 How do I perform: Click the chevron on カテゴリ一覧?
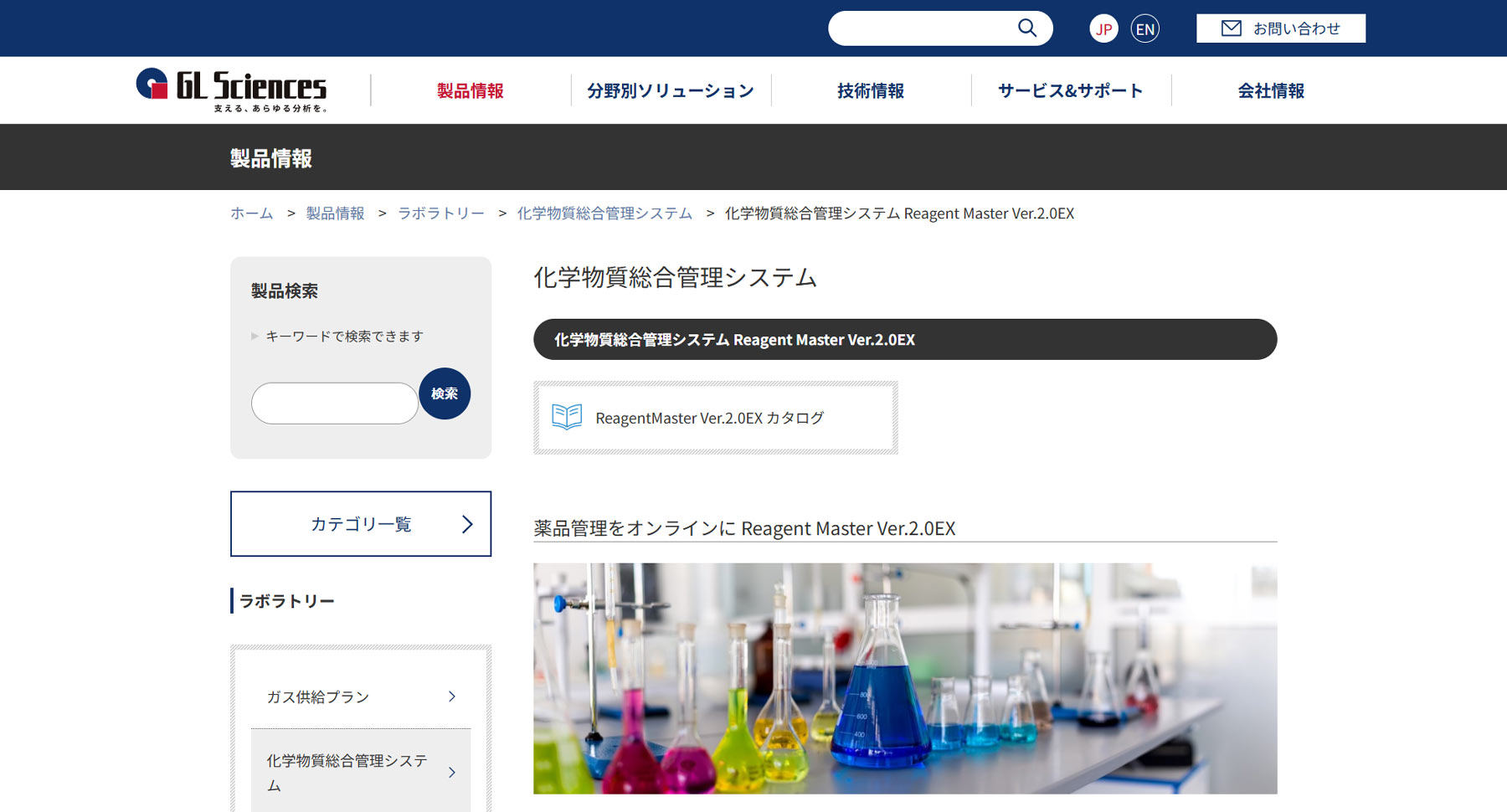click(x=467, y=524)
